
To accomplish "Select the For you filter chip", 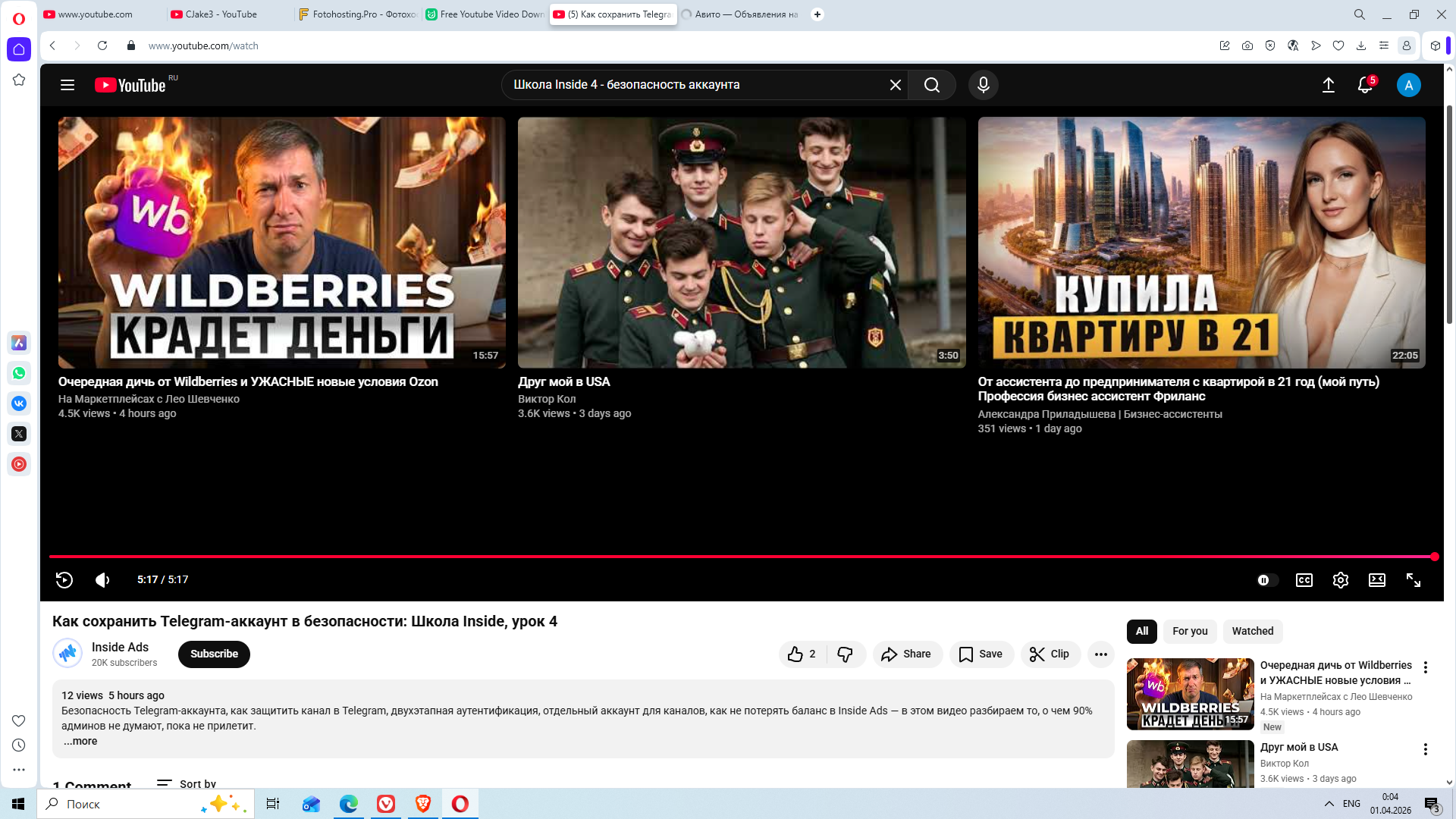I will 1189,631.
